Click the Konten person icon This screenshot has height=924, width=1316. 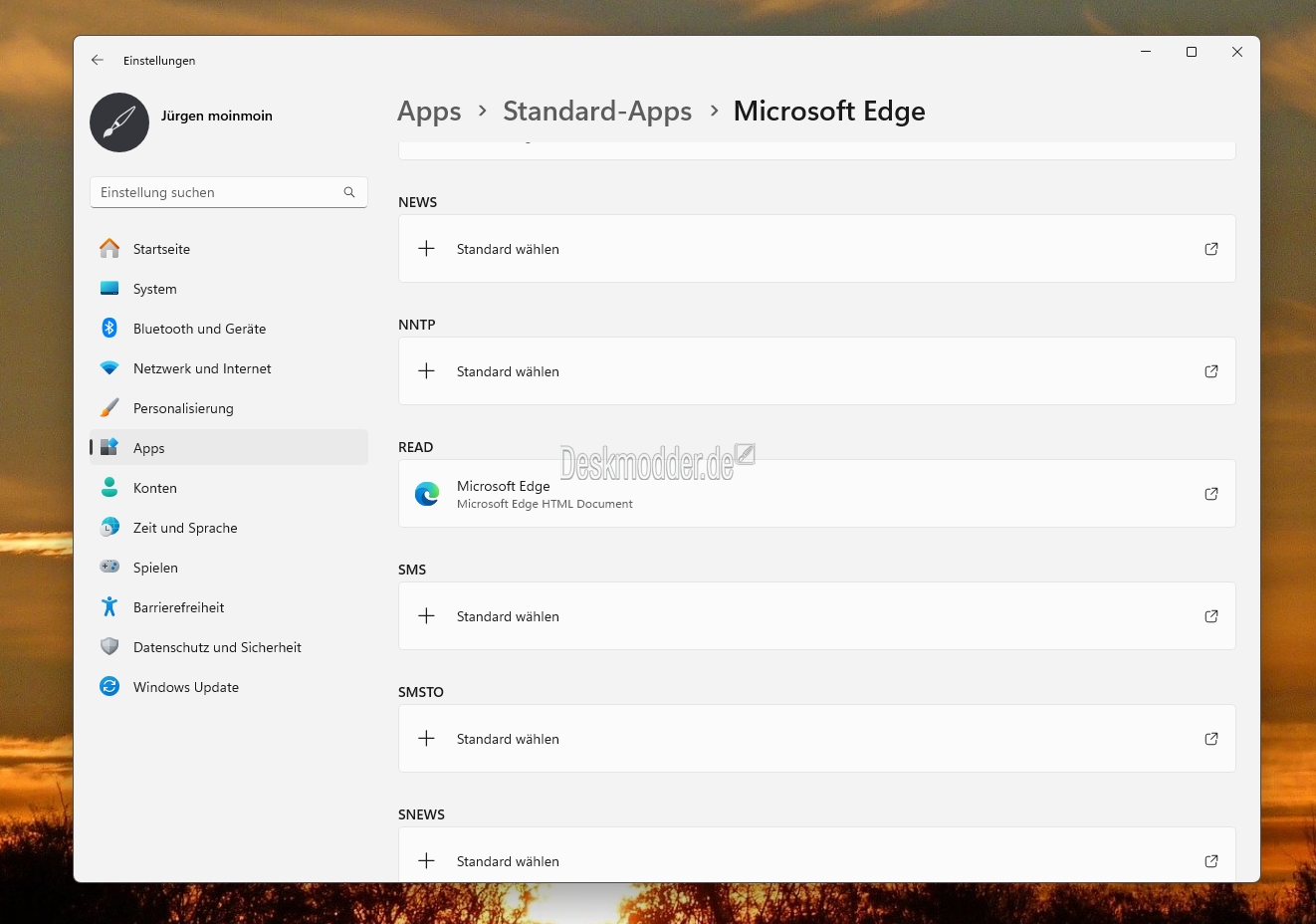point(110,488)
